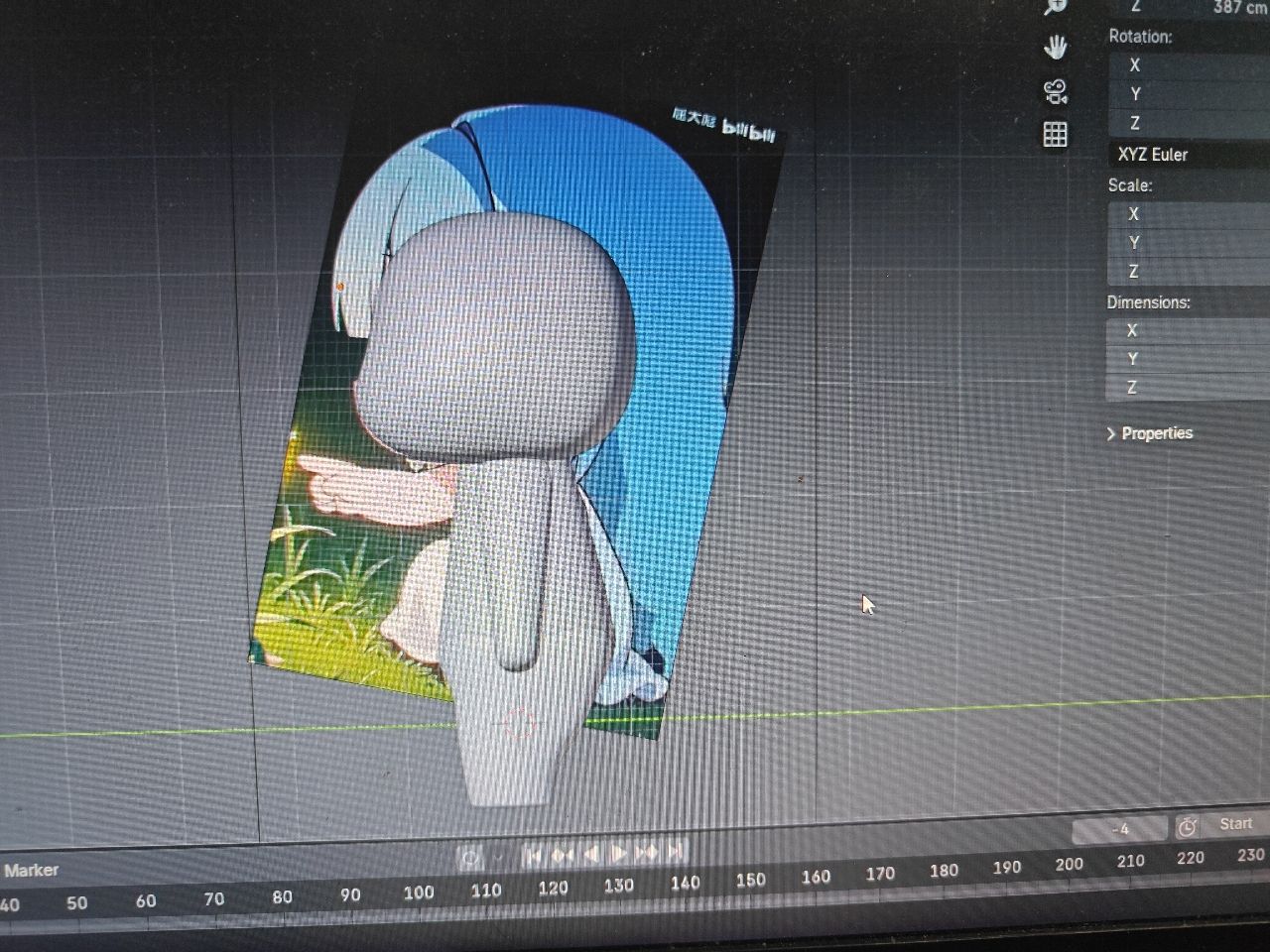Jump to the timeline start frame
The height and width of the screenshot is (952, 1270).
[533, 854]
